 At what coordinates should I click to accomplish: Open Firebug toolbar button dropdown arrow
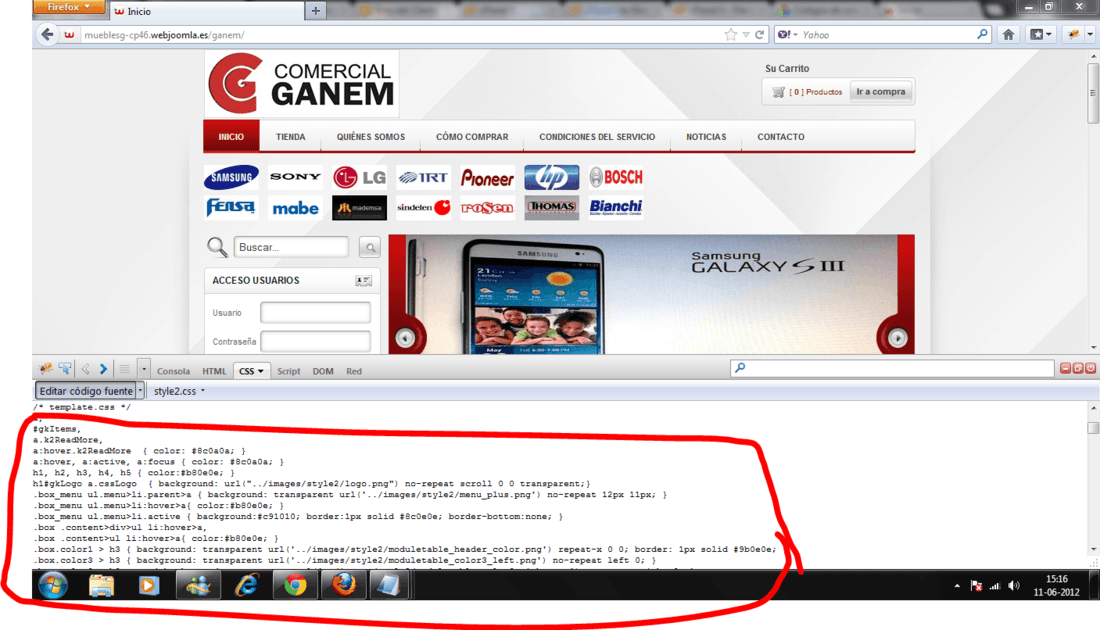(x=1089, y=34)
